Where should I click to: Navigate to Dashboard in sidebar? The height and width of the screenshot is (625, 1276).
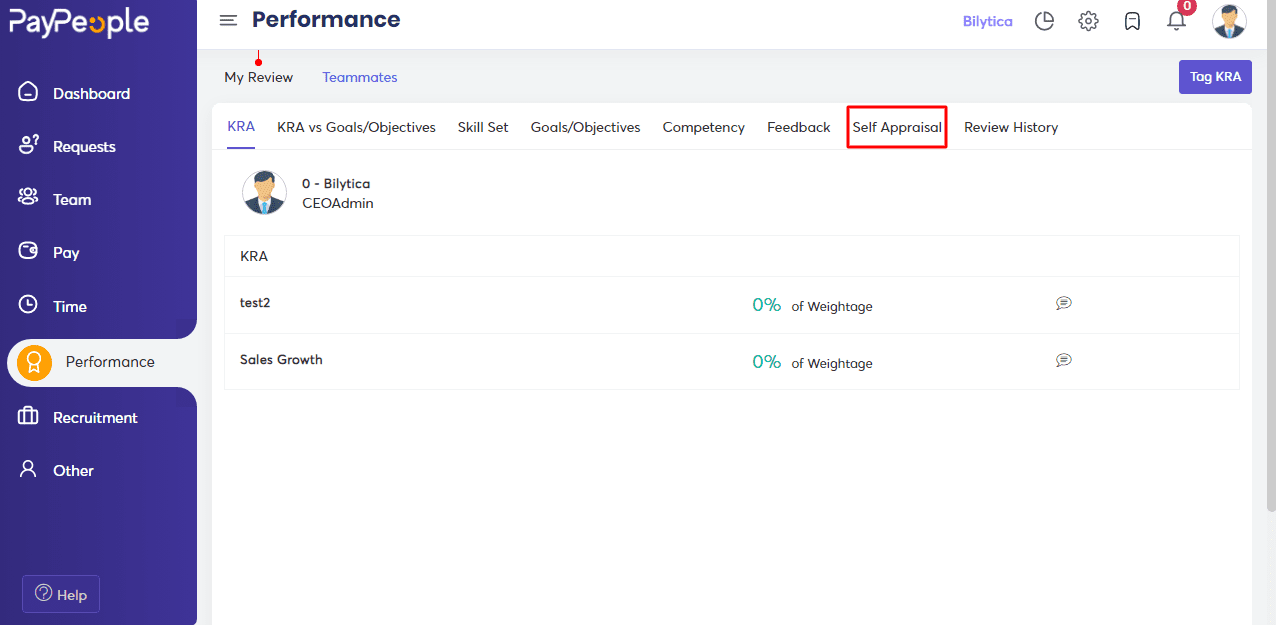[91, 93]
